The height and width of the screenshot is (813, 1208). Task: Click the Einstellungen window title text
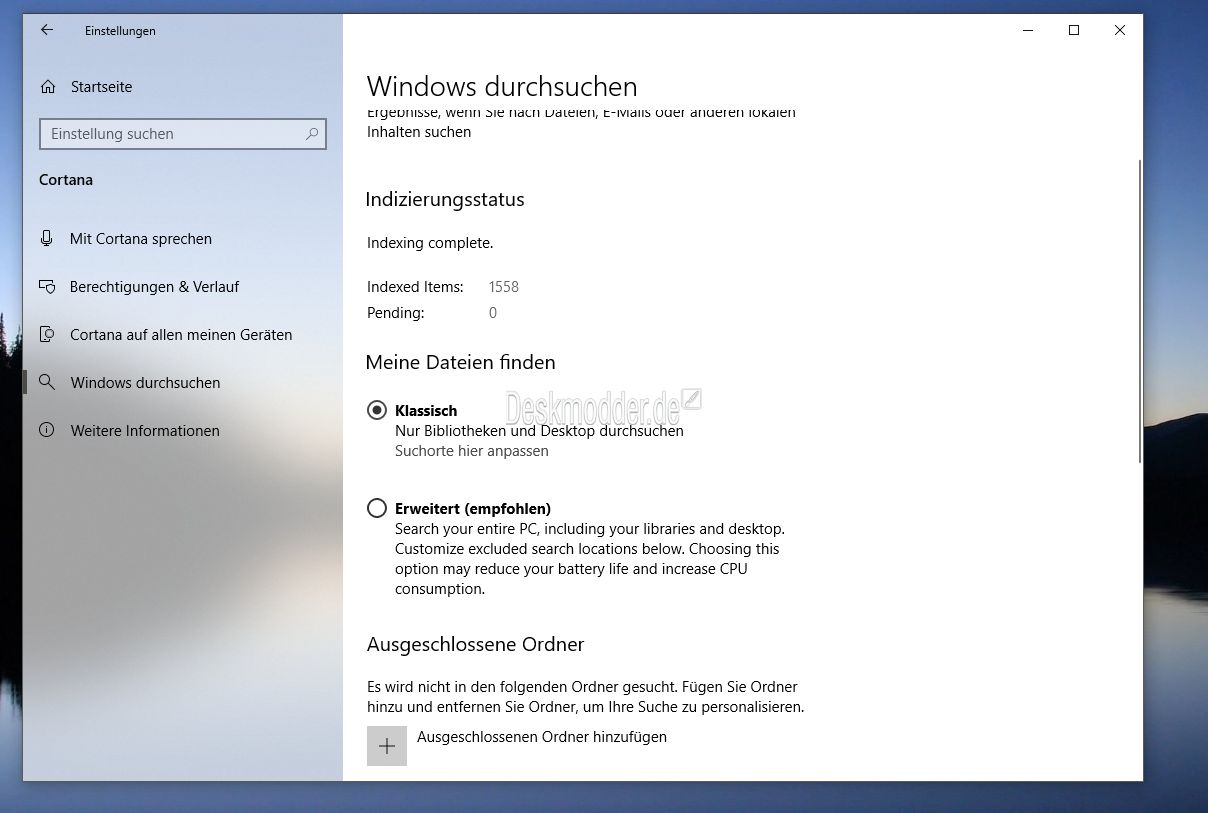point(120,31)
